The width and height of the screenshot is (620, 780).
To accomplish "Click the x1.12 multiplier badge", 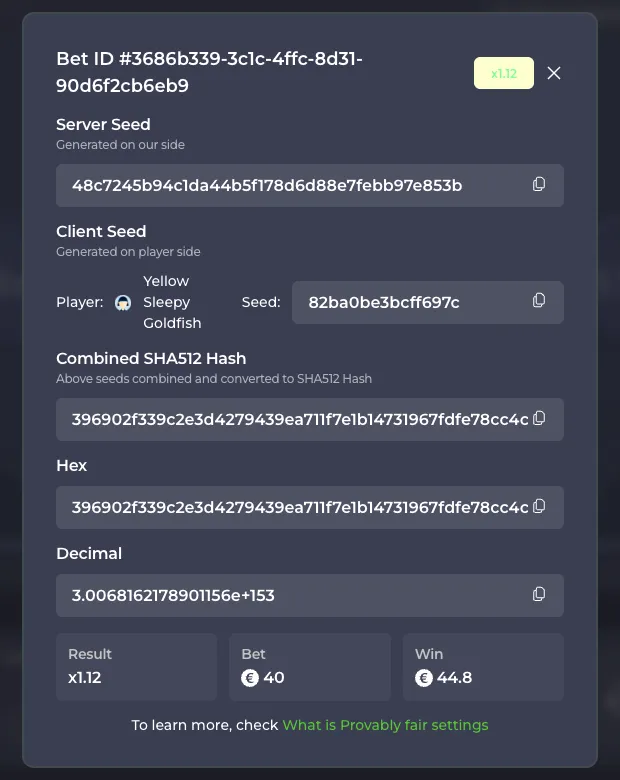I will click(504, 73).
